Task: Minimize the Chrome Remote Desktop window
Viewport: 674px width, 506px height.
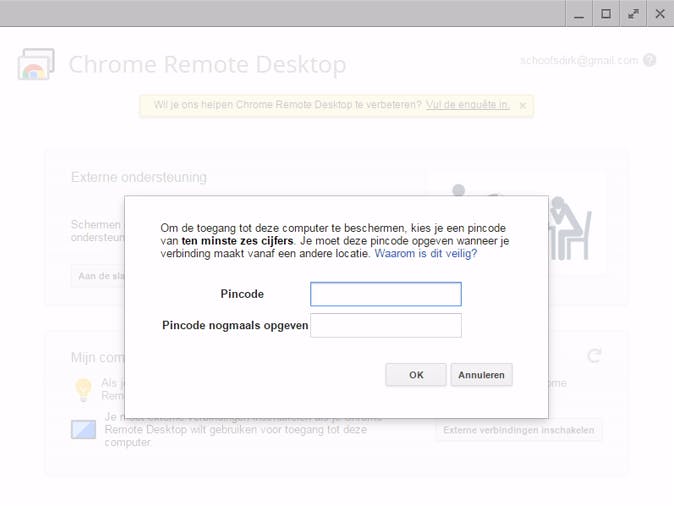Action: (x=579, y=14)
